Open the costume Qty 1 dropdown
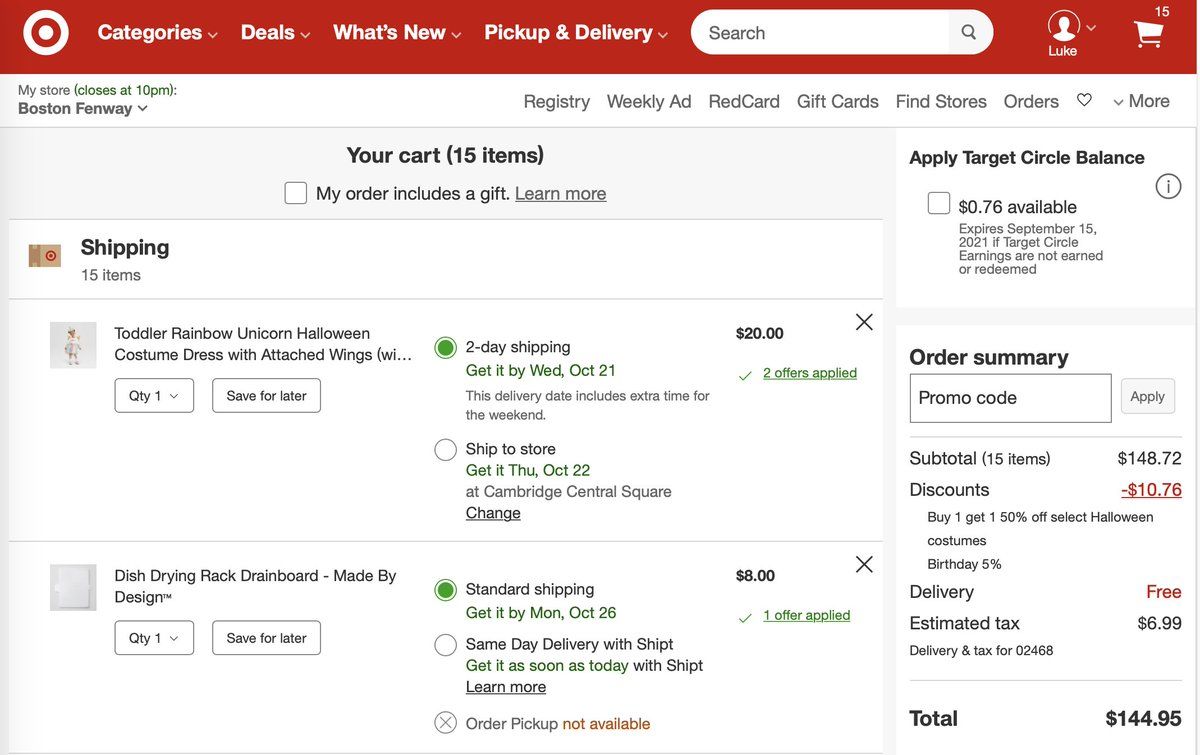 [154, 396]
